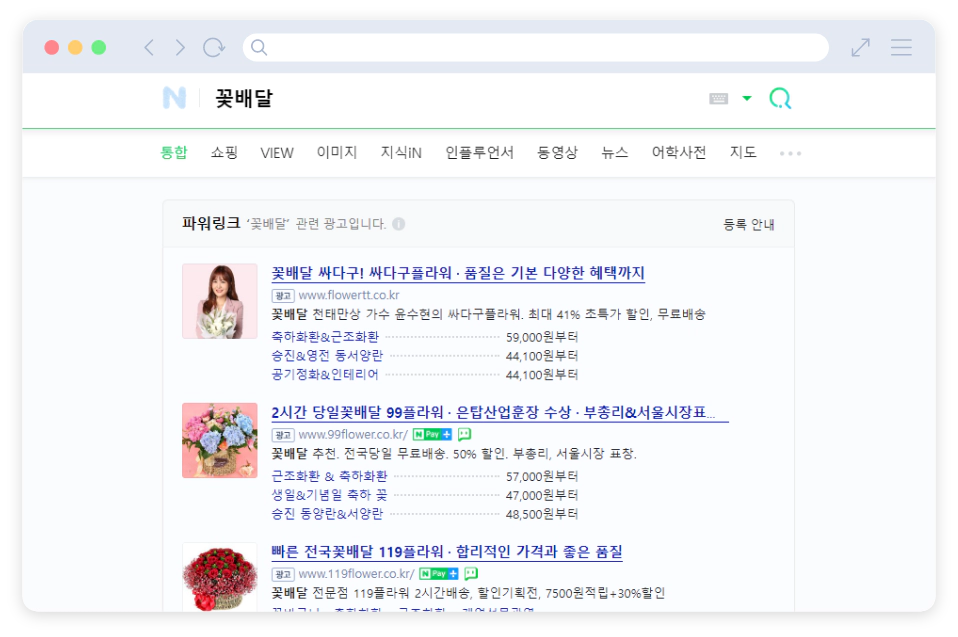Click the rose bouquet thumbnail of 119플라워
The height and width of the screenshot is (637, 958).
click(x=220, y=578)
